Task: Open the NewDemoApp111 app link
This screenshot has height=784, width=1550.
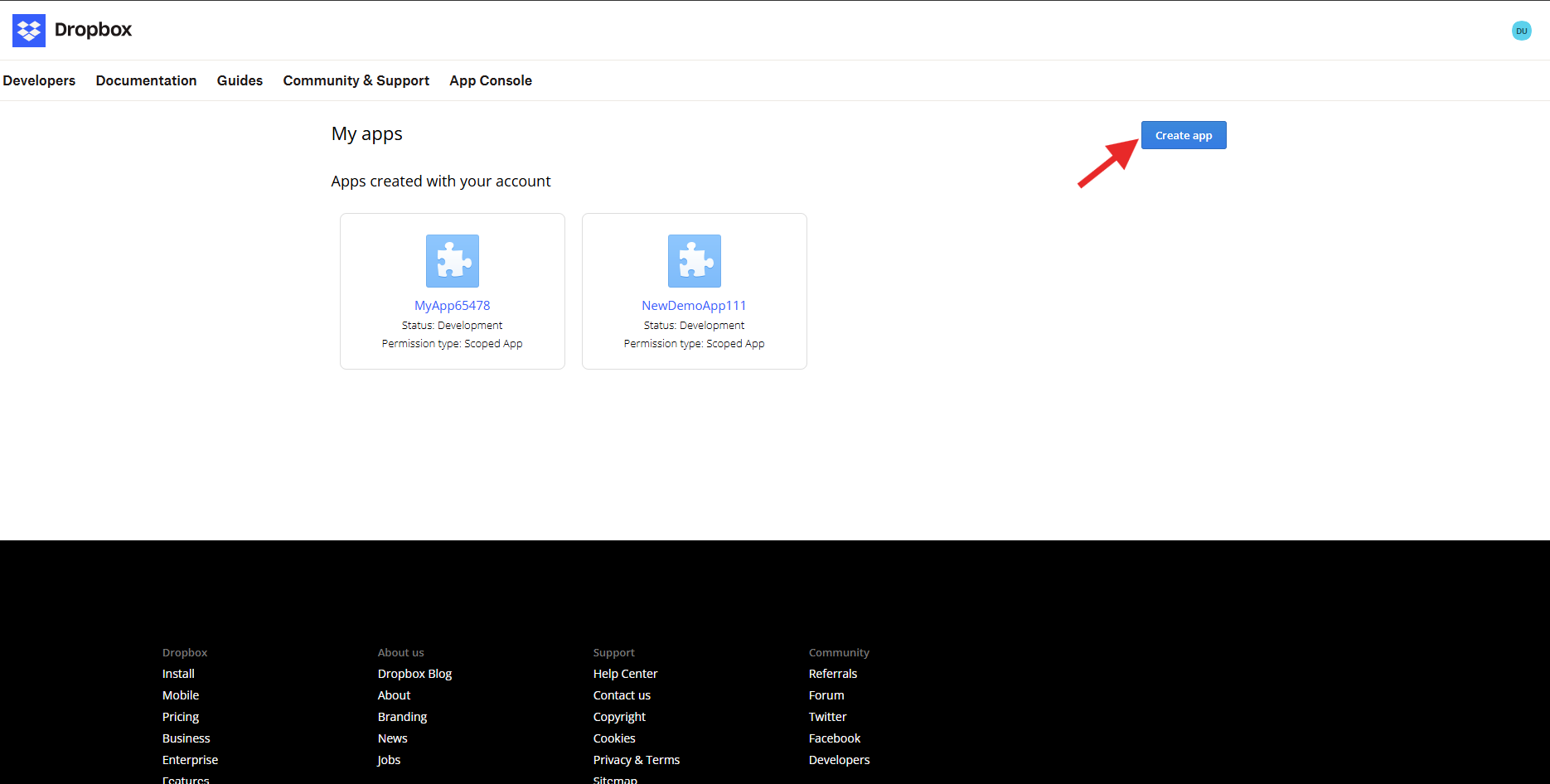Action: pyautogui.click(x=694, y=305)
